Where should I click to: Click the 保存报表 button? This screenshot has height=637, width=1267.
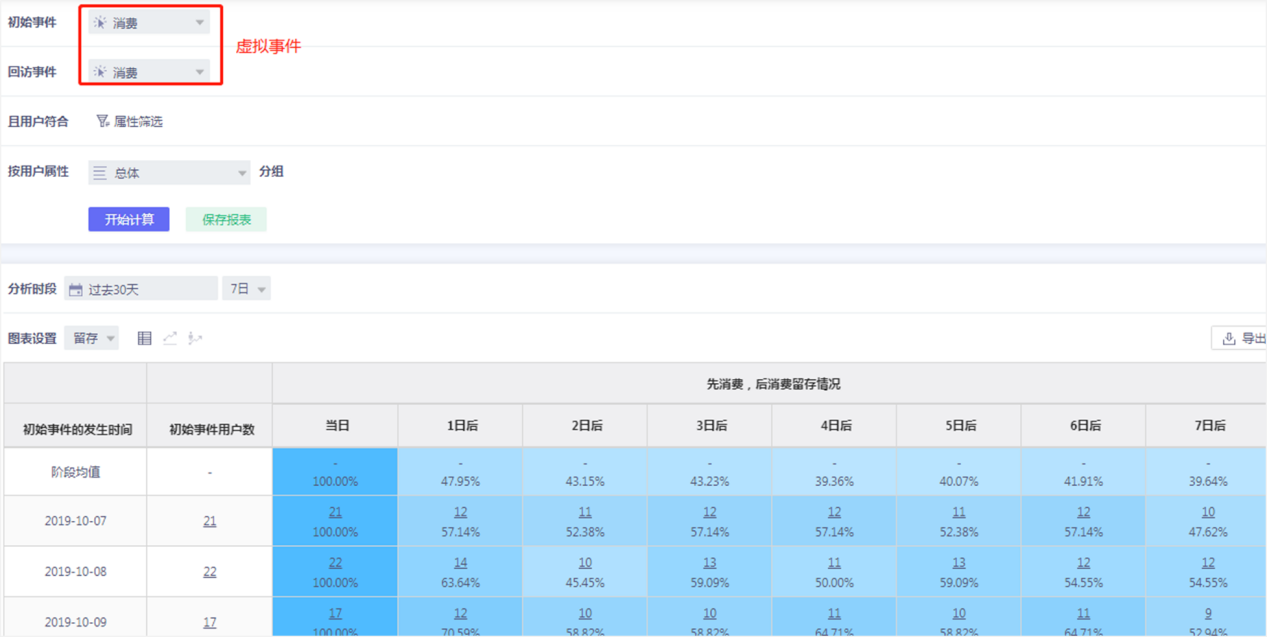[226, 220]
